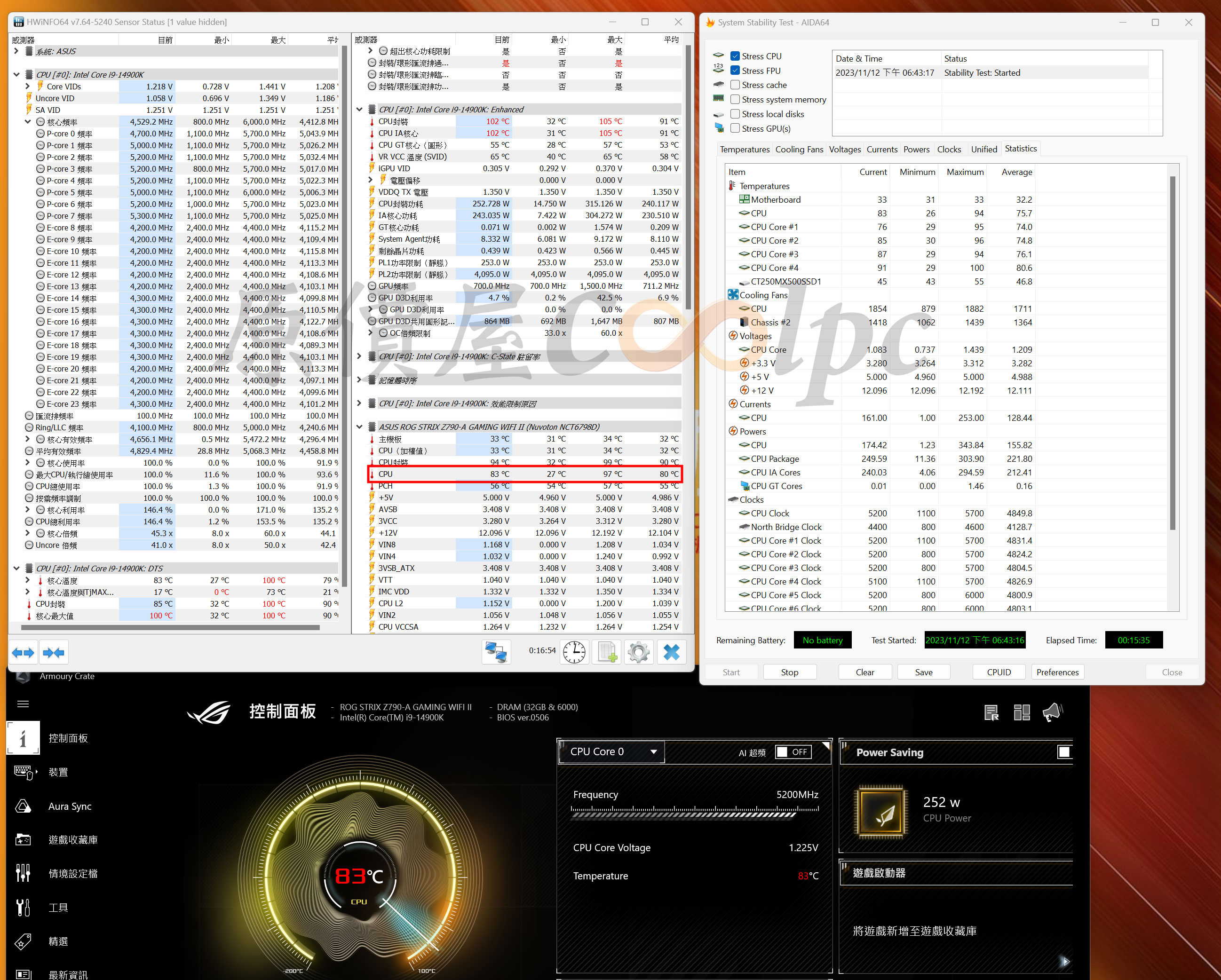Open Armoury Crate hamburger menu

point(23,703)
